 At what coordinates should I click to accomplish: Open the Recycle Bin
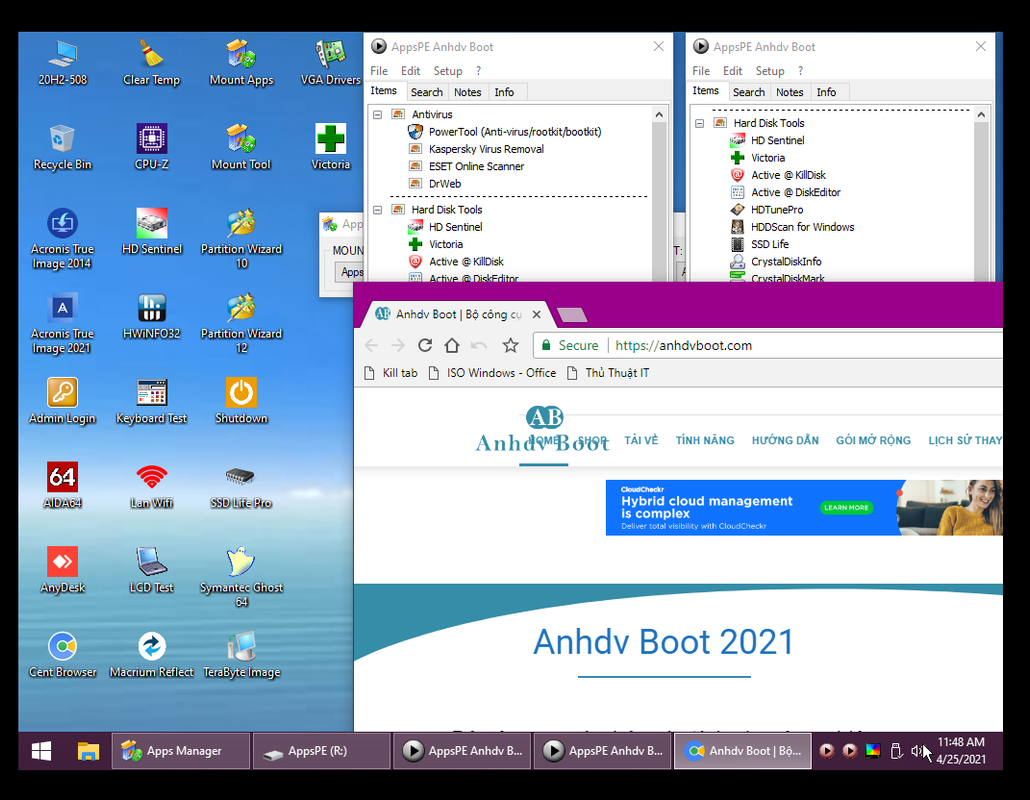[62, 146]
